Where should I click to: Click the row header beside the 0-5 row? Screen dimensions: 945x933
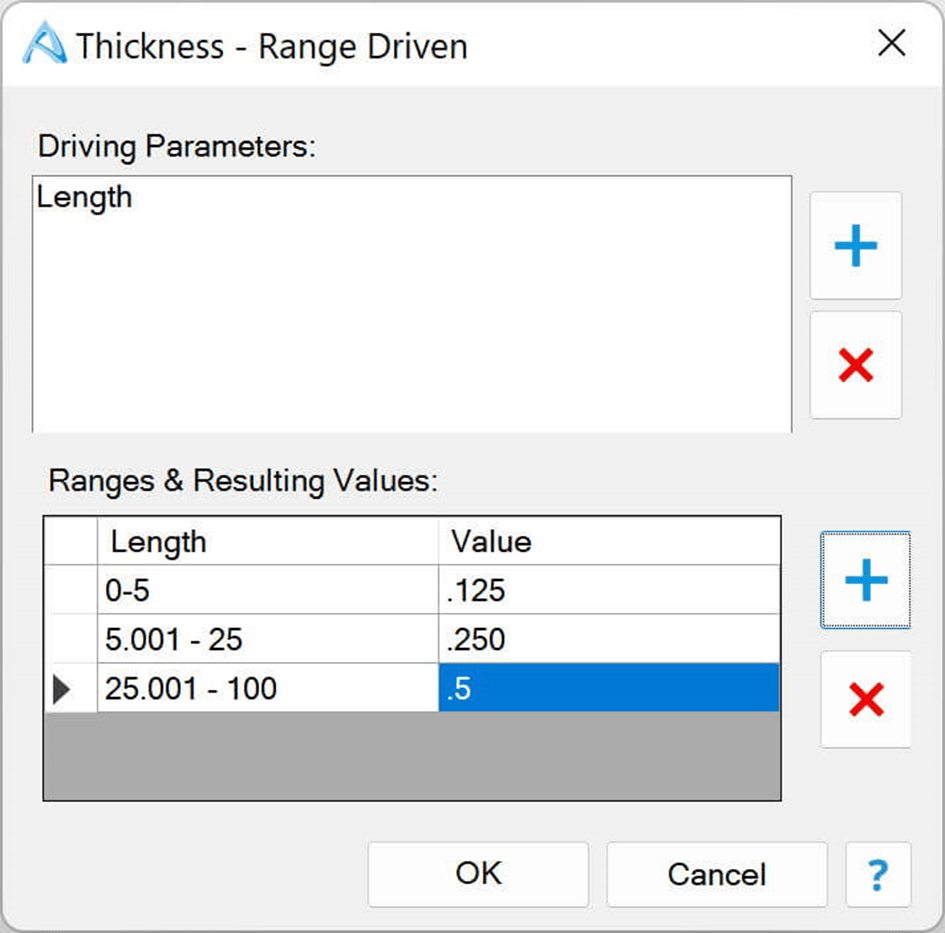click(x=70, y=590)
